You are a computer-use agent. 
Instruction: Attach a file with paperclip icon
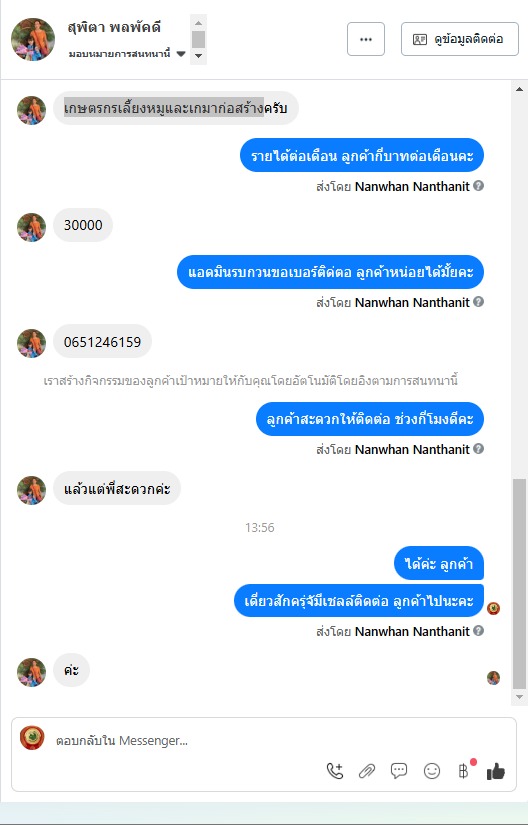(367, 771)
